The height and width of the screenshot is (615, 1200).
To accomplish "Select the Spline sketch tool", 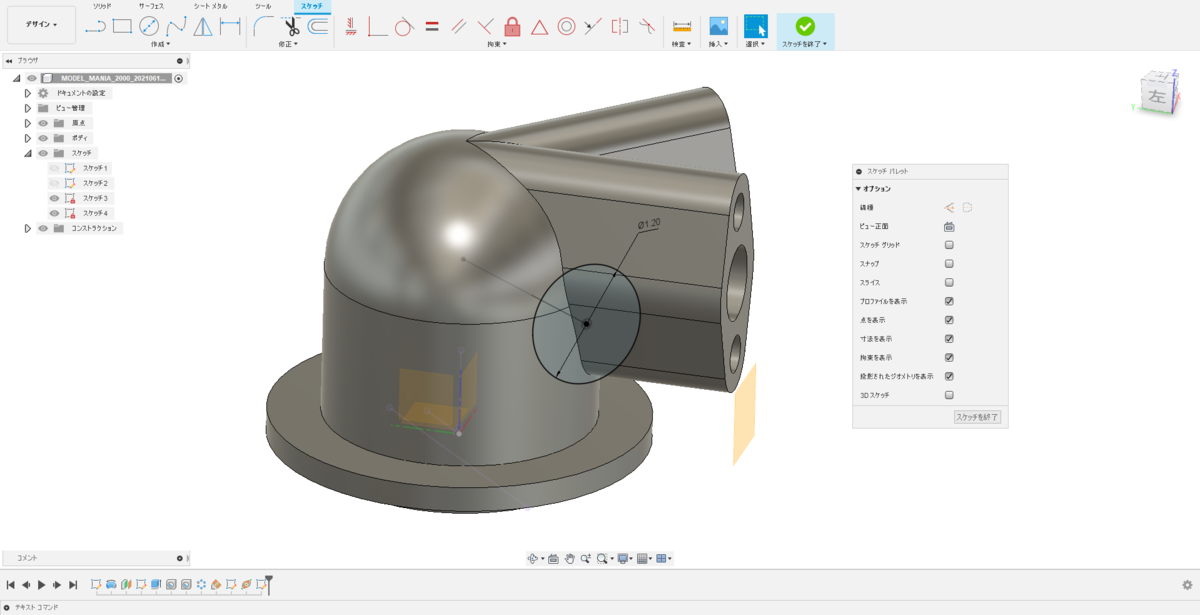I will tap(176, 27).
